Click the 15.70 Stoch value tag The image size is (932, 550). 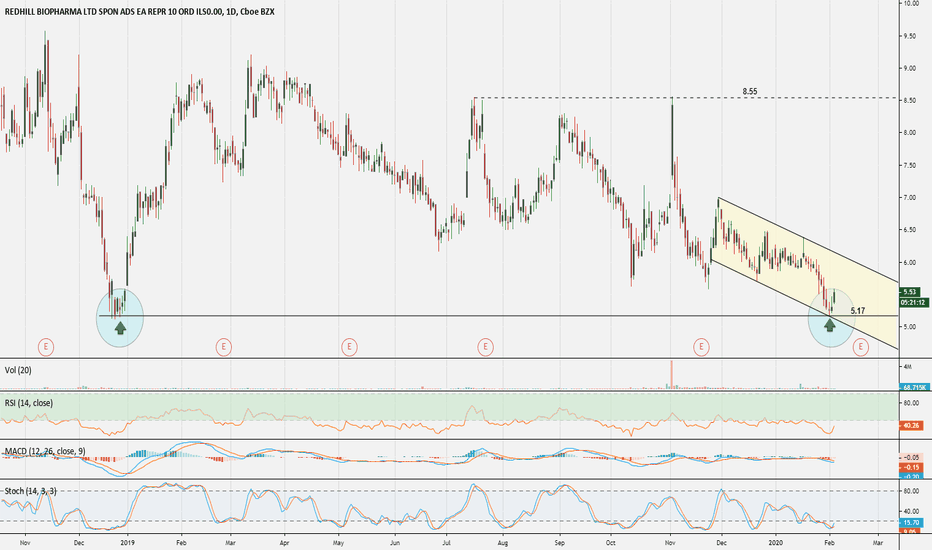click(x=911, y=522)
